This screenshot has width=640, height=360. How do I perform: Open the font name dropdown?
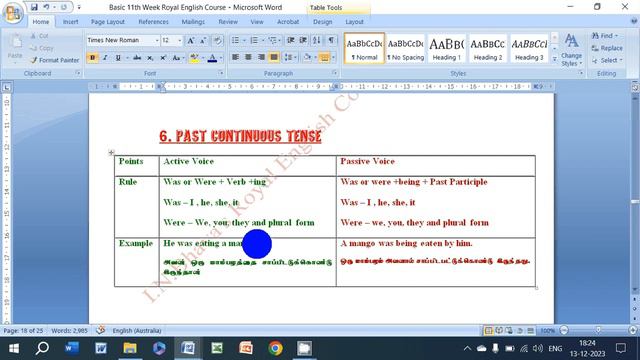click(x=157, y=40)
